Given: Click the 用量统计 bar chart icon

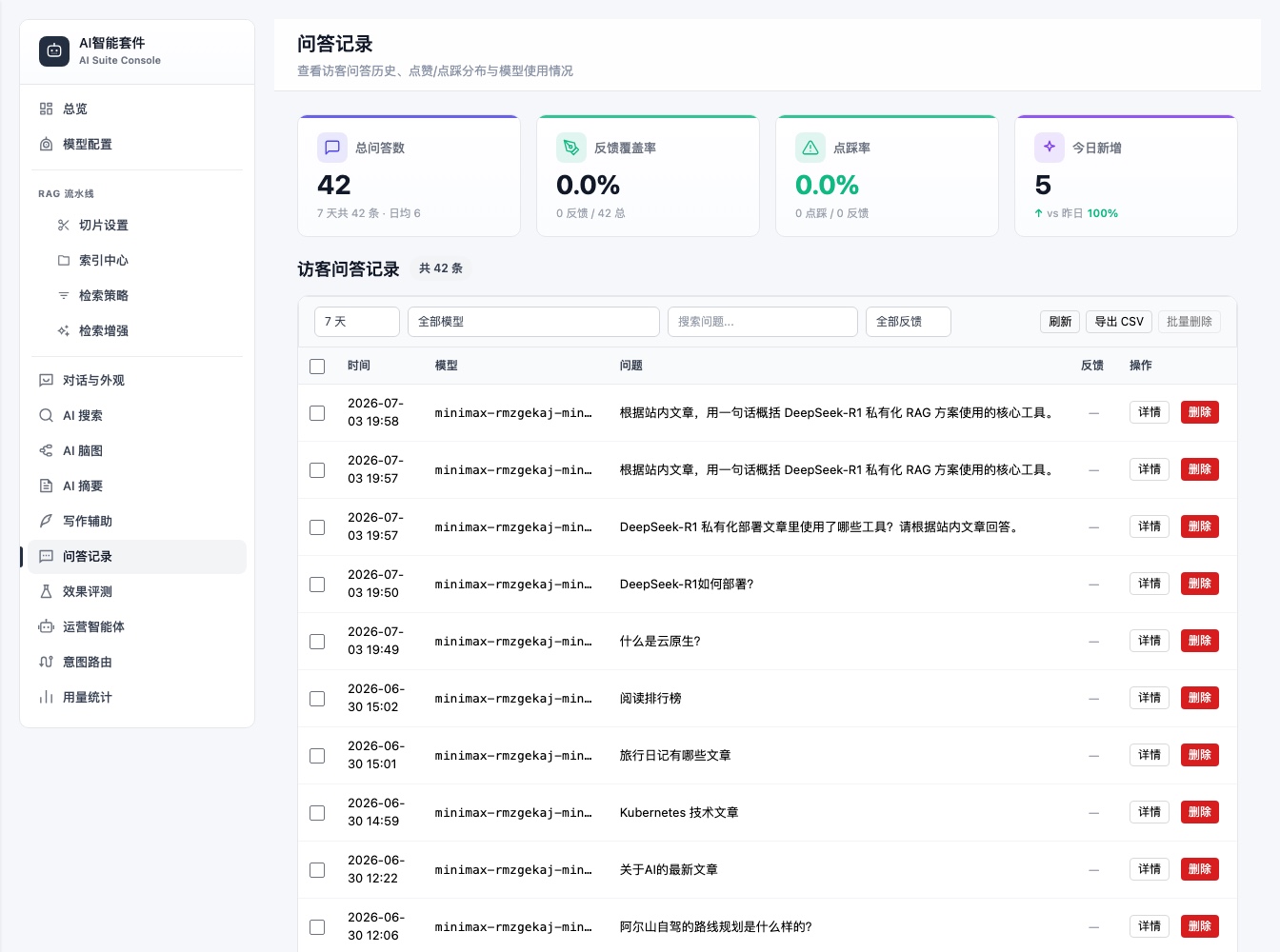Looking at the screenshot, I should click(46, 697).
